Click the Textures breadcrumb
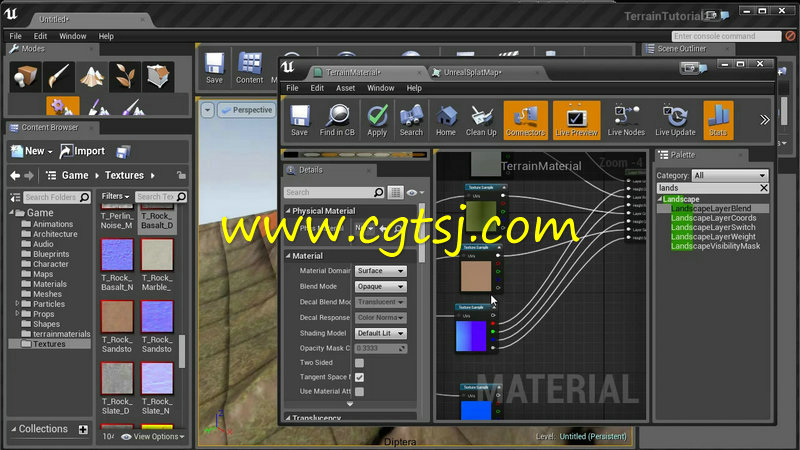800x450 pixels. pos(124,176)
